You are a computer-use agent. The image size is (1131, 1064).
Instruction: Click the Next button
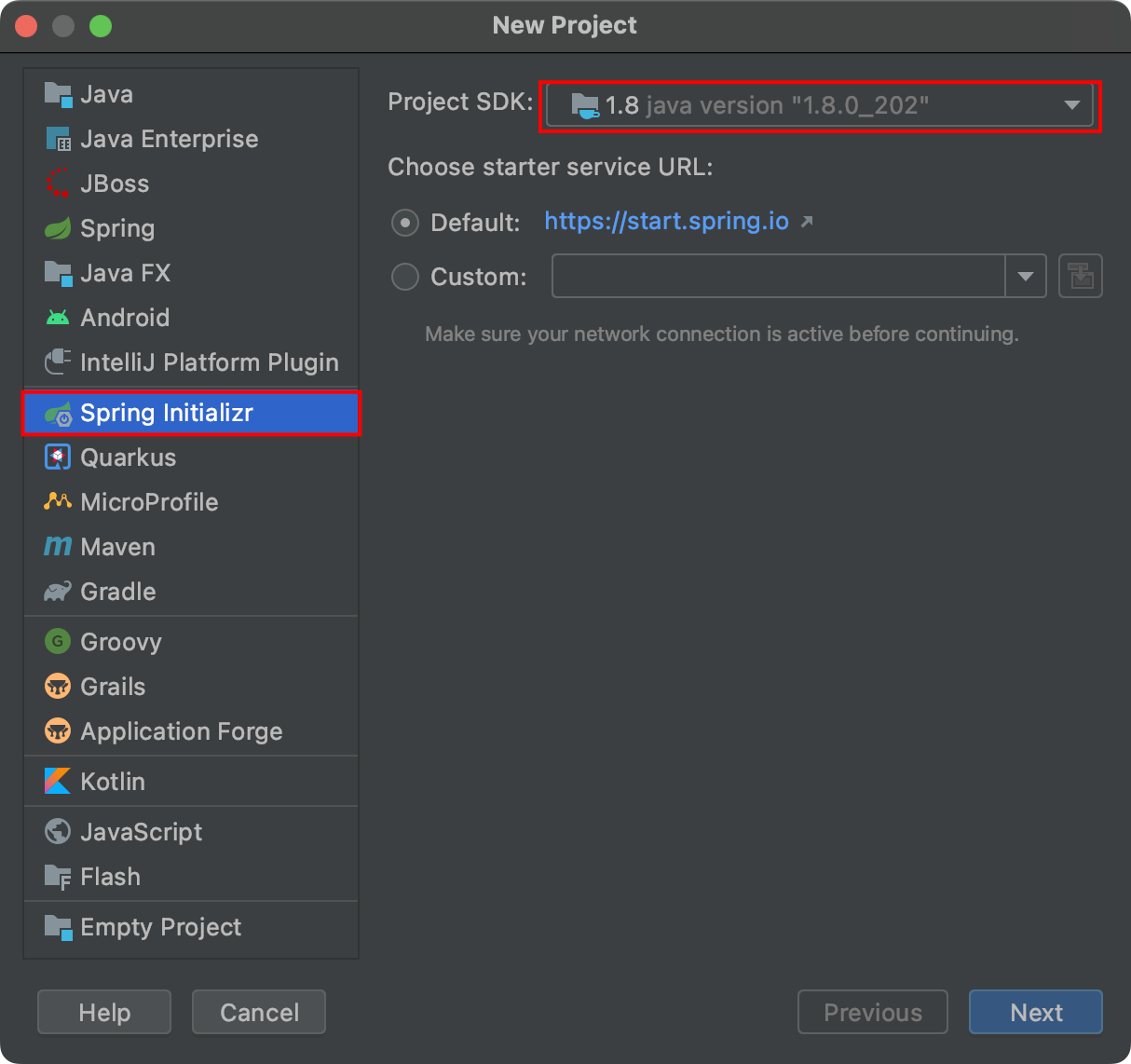1036,1012
